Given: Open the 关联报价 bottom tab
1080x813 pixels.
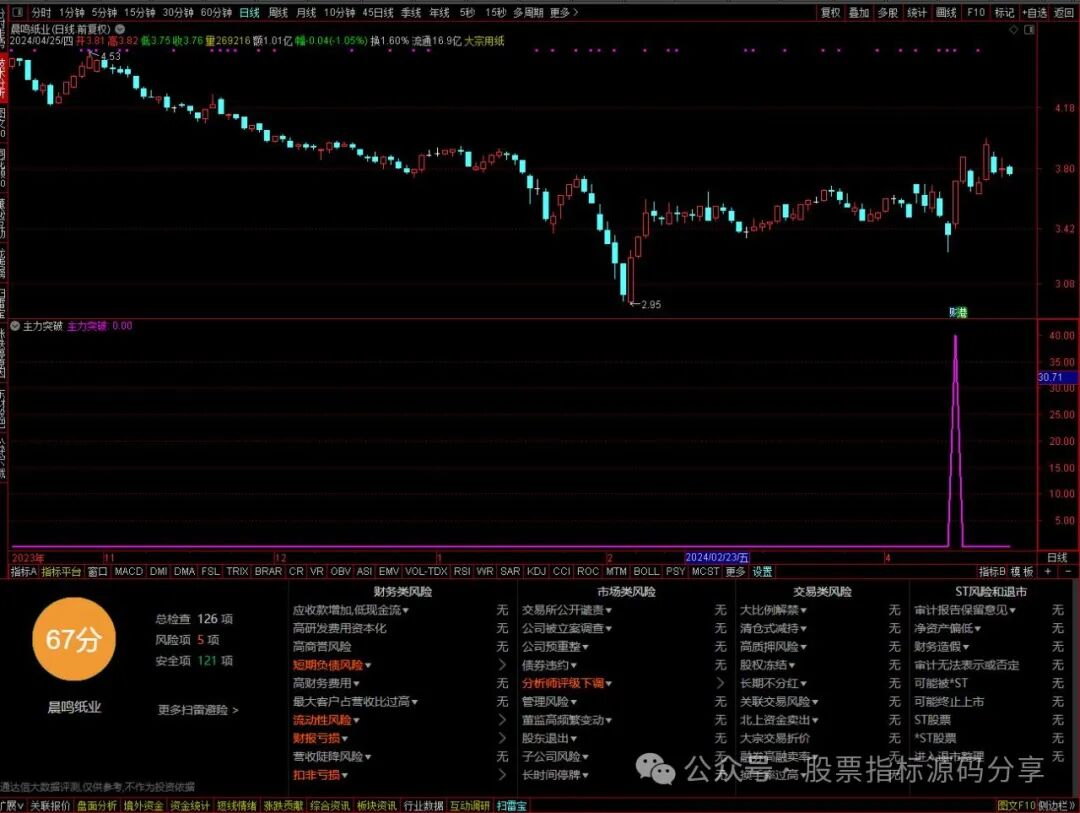Looking at the screenshot, I should click(x=50, y=805).
